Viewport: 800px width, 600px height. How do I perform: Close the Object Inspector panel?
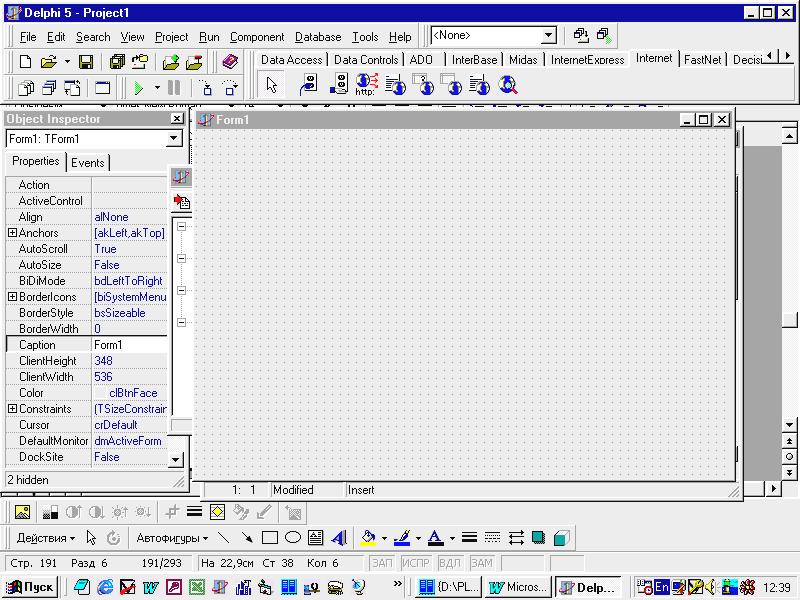point(177,118)
